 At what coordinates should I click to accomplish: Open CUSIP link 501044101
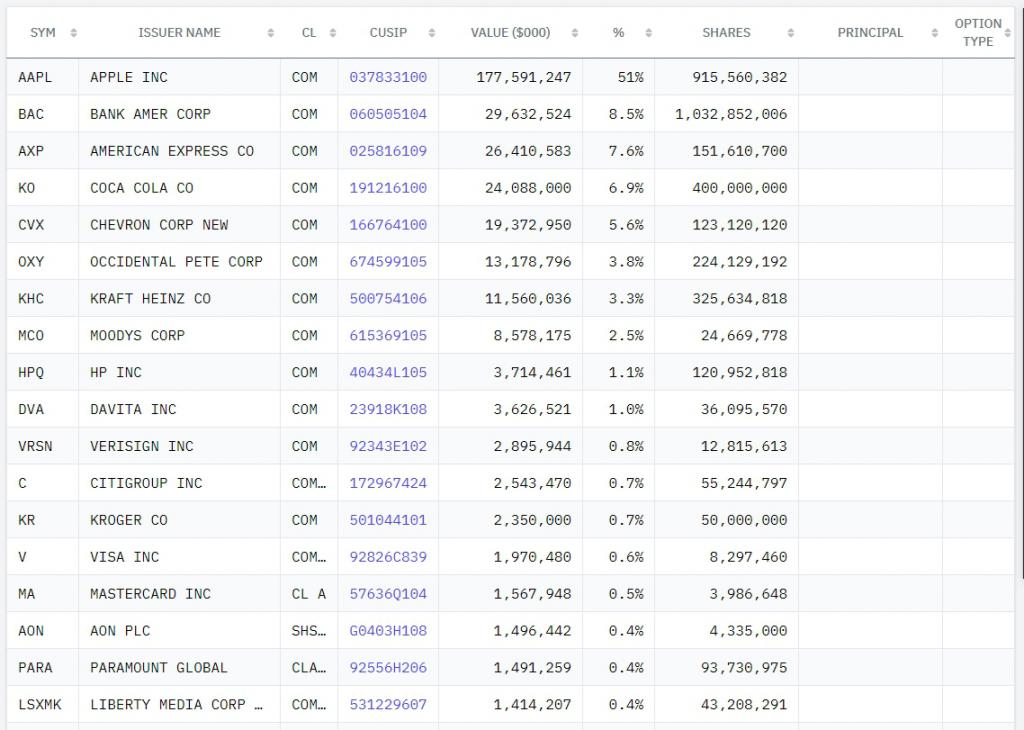pyautogui.click(x=388, y=520)
